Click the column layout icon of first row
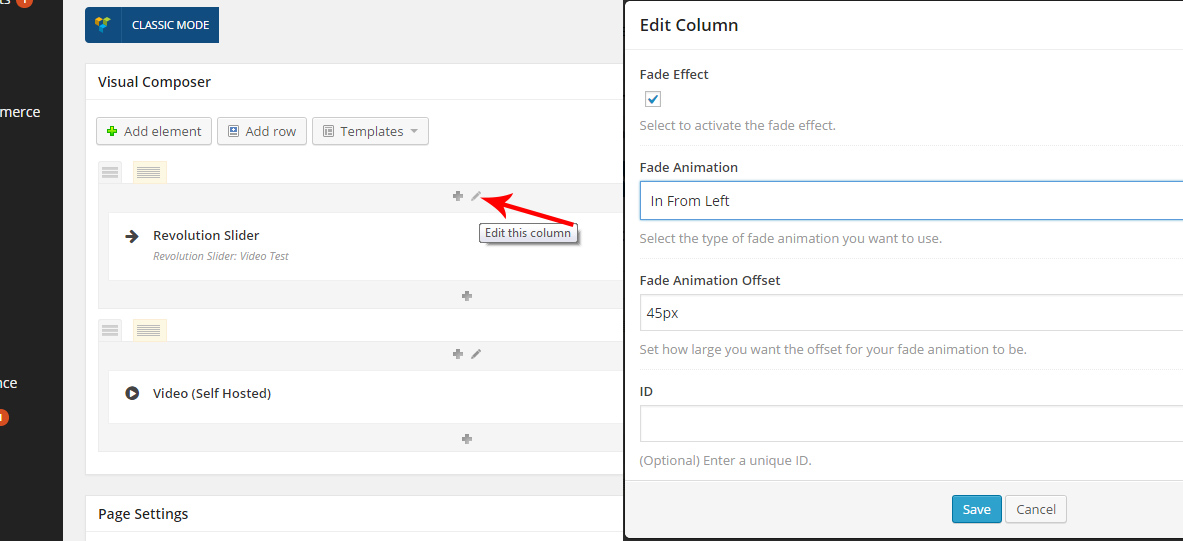The width and height of the screenshot is (1183, 541). pos(149,172)
